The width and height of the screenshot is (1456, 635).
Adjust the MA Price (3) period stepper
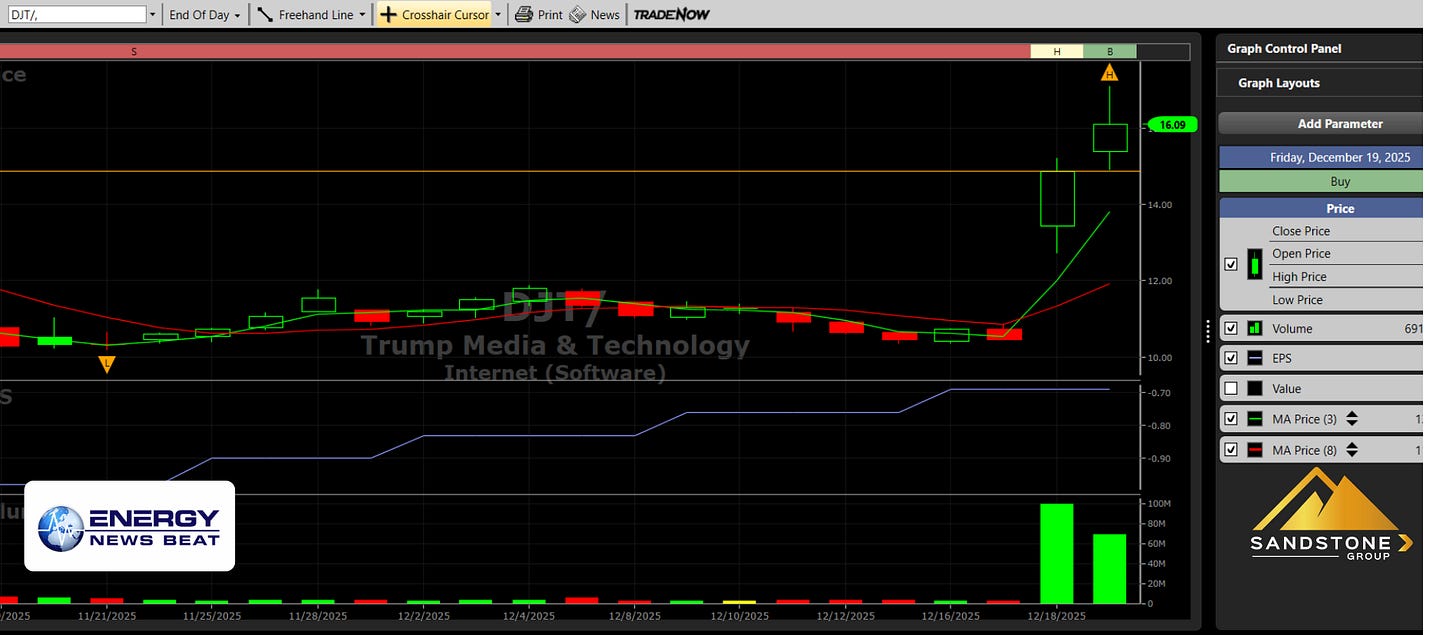point(1351,419)
